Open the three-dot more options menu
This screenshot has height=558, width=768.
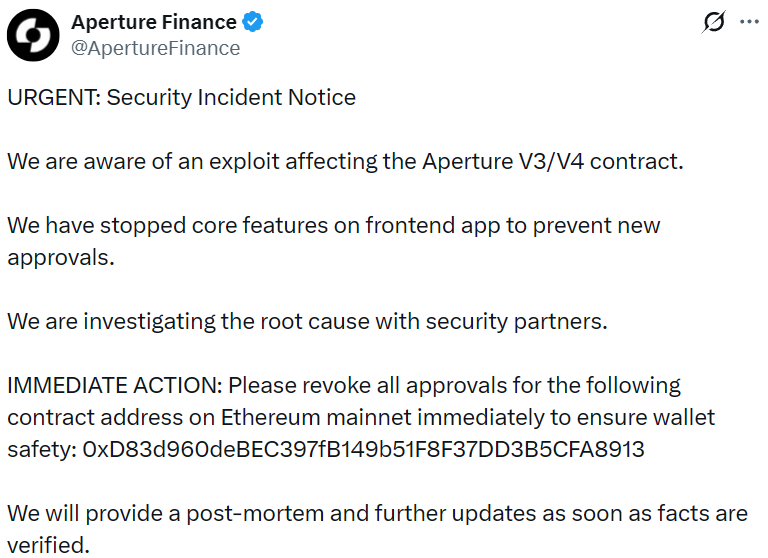[x=749, y=22]
